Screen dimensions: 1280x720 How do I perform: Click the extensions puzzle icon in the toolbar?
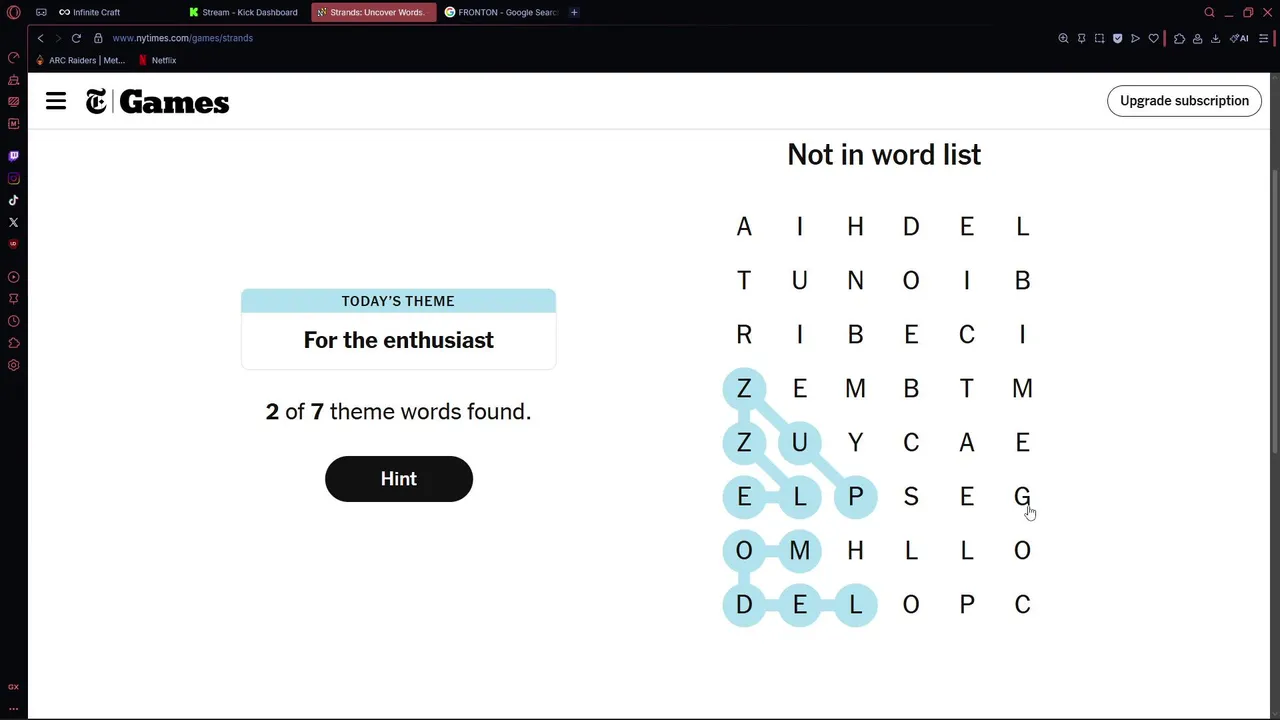(1179, 38)
